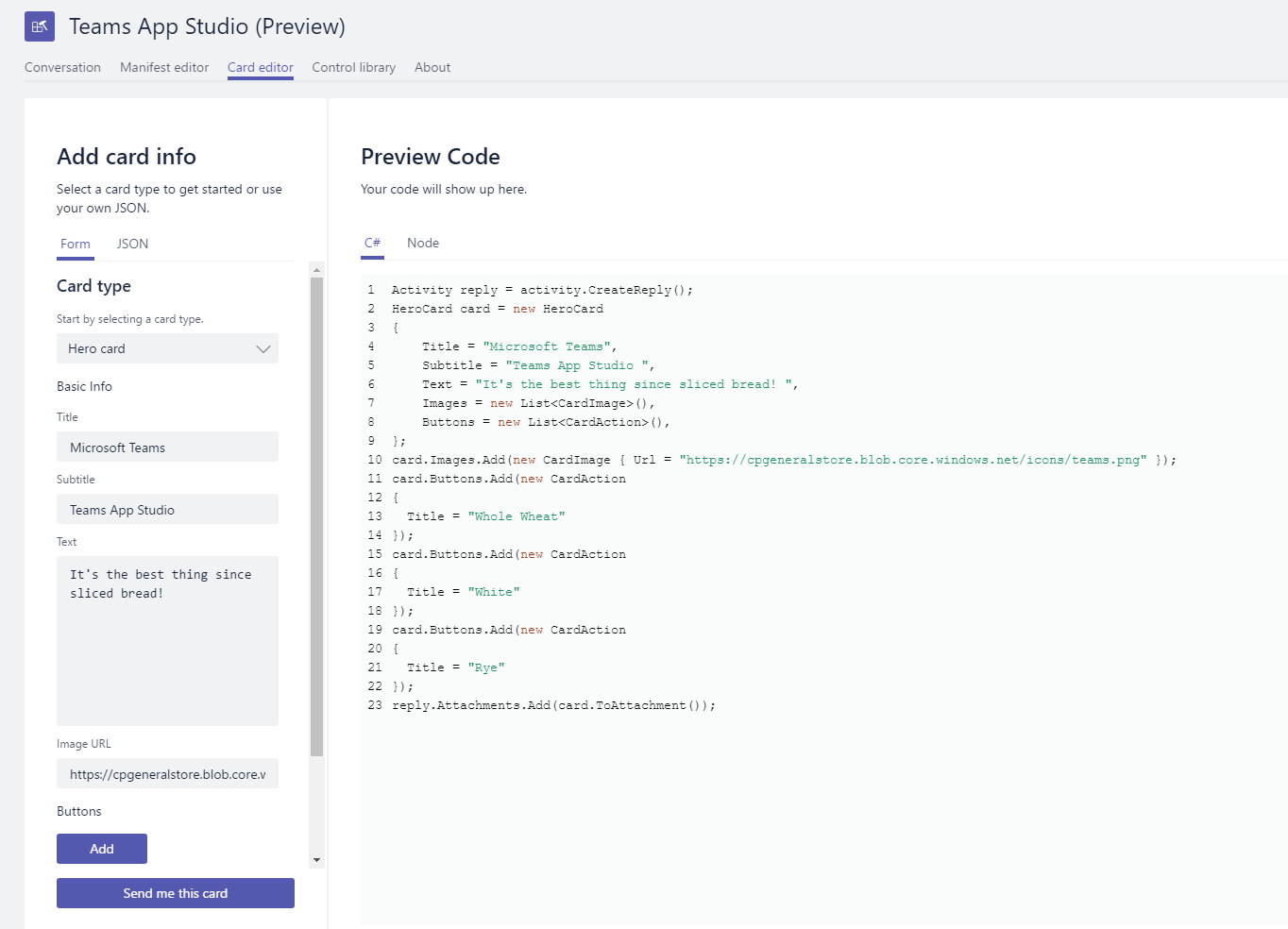Image resolution: width=1288 pixels, height=929 pixels.
Task: Open the Control library tab
Action: click(353, 67)
